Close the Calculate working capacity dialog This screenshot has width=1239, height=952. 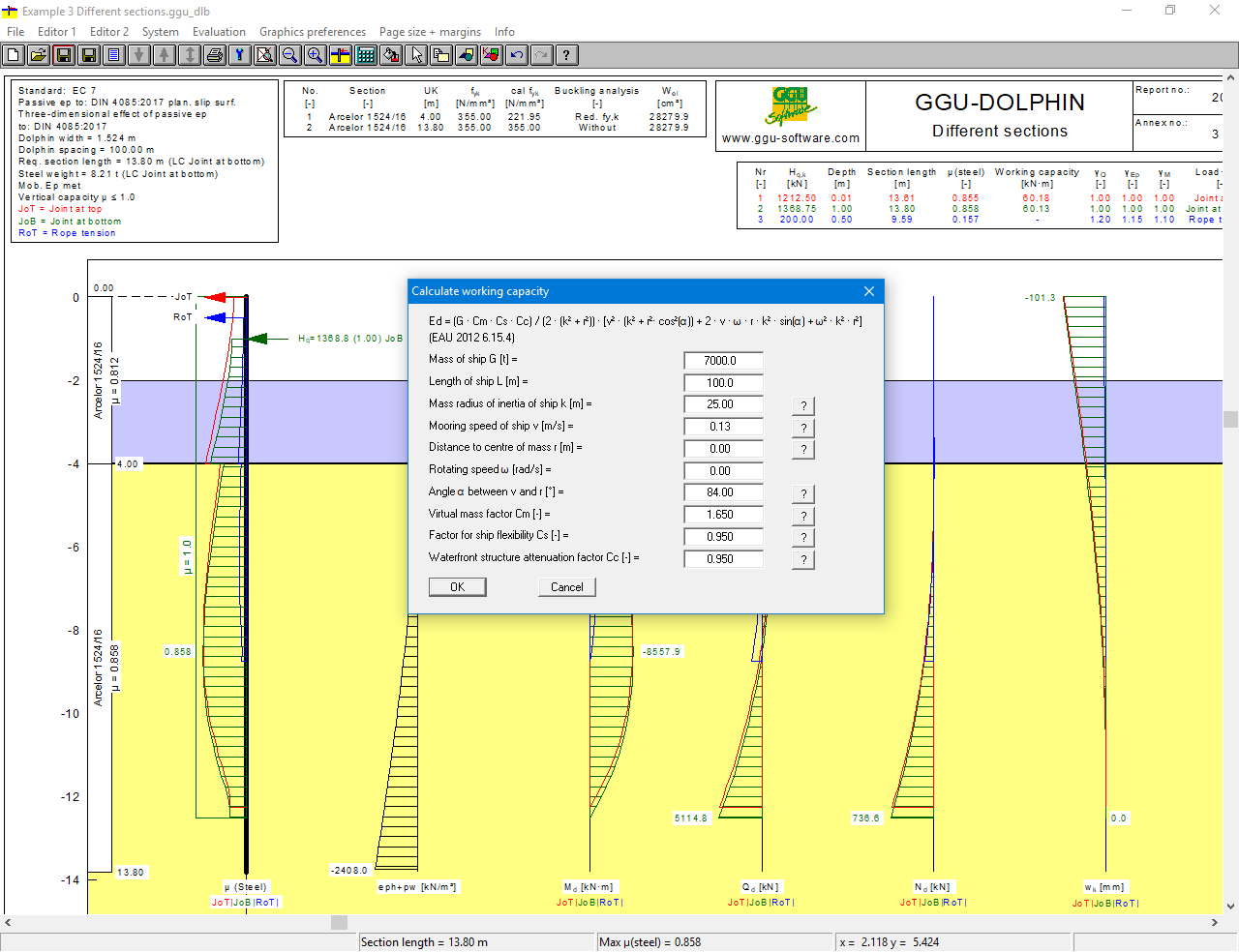[x=869, y=291]
